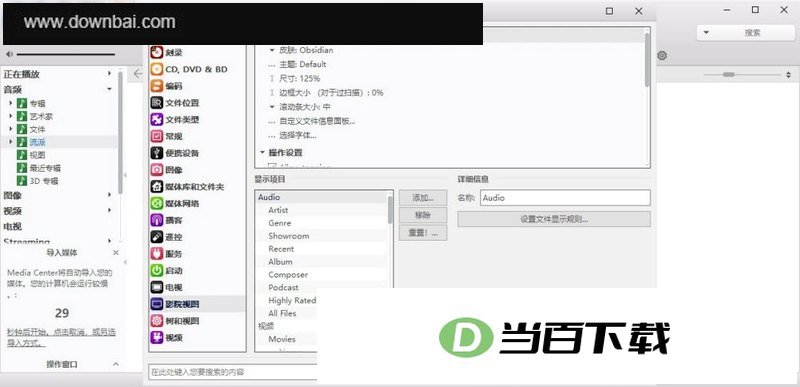Change the 主题: Default theme setting
Screen dimensions: 800x387
tap(303, 65)
